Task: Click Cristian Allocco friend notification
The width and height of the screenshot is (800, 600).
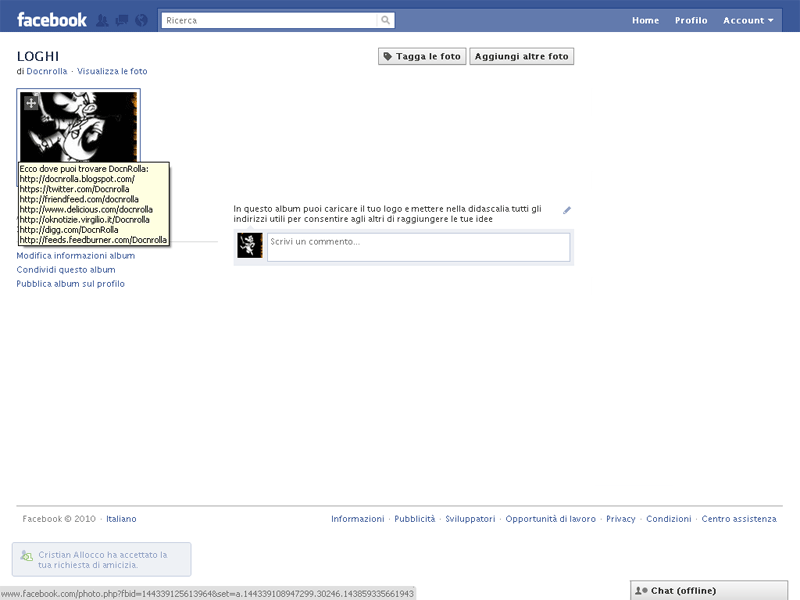Action: tap(102, 560)
